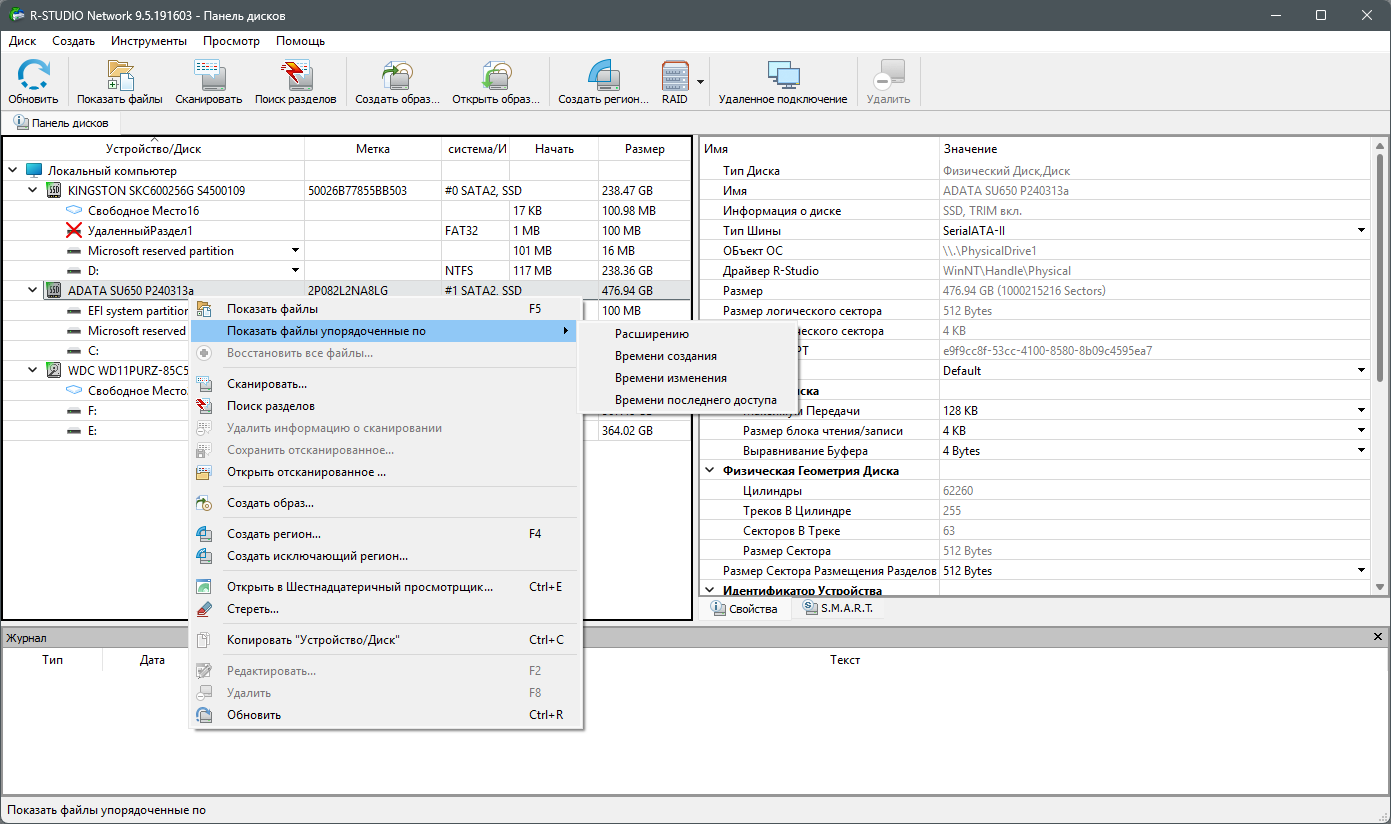Close the Журнал panel
Screen dimensions: 1391x824
(1380, 637)
